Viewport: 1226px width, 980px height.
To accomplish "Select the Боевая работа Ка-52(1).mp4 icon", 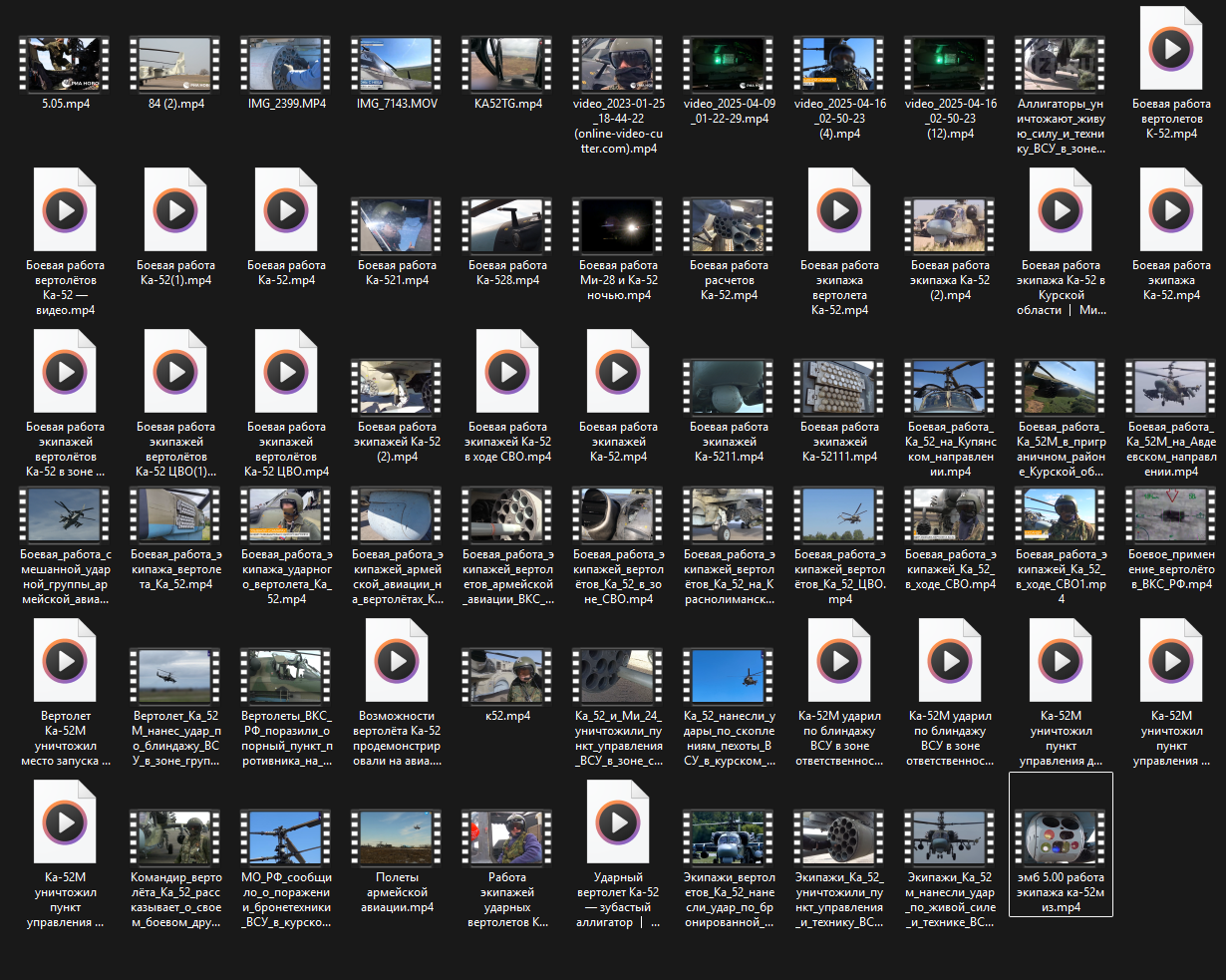I will tap(175, 210).
